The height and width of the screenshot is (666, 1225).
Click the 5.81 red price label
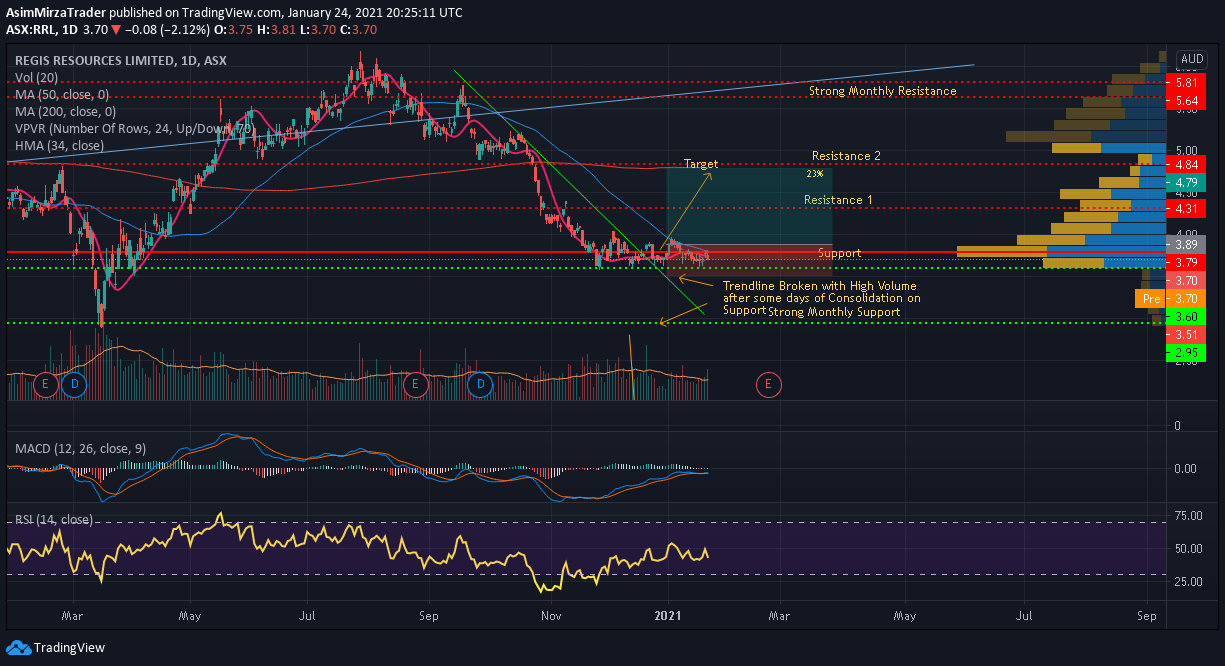coord(1186,83)
